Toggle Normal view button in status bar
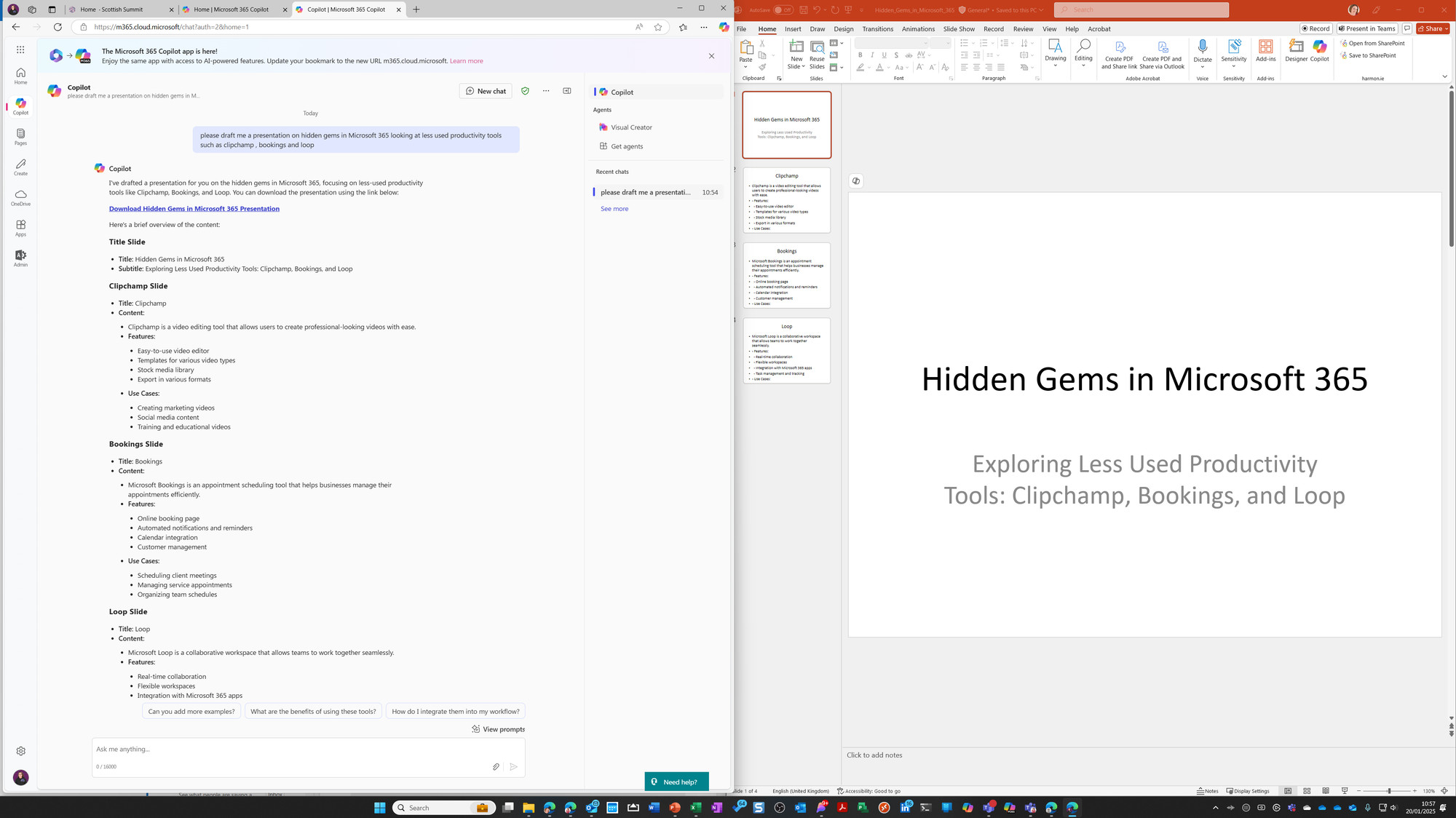 pyautogui.click(x=1288, y=791)
